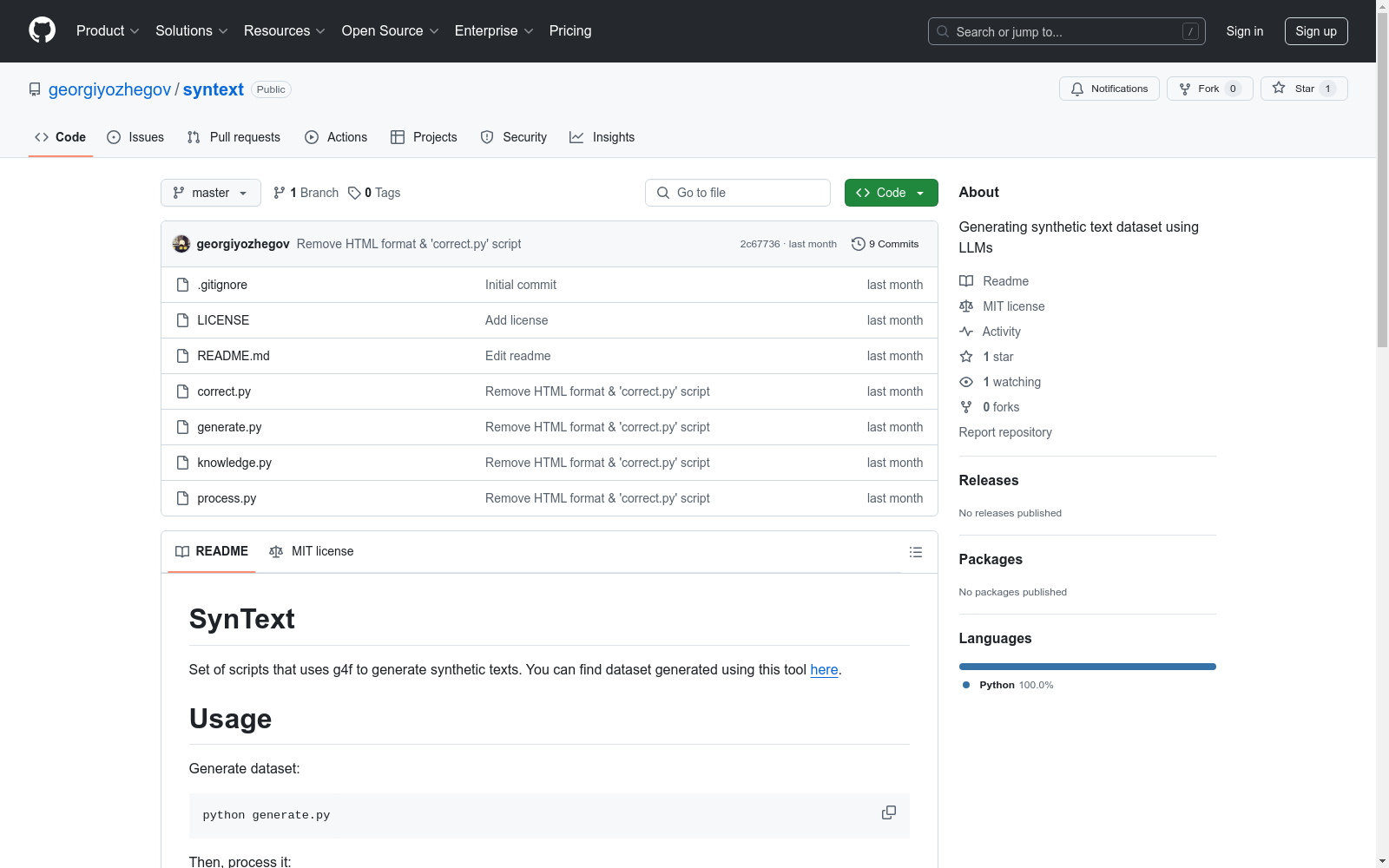Click the repository icon beside georgiyozhegov
Image resolution: width=1389 pixels, height=868 pixels.
35,89
